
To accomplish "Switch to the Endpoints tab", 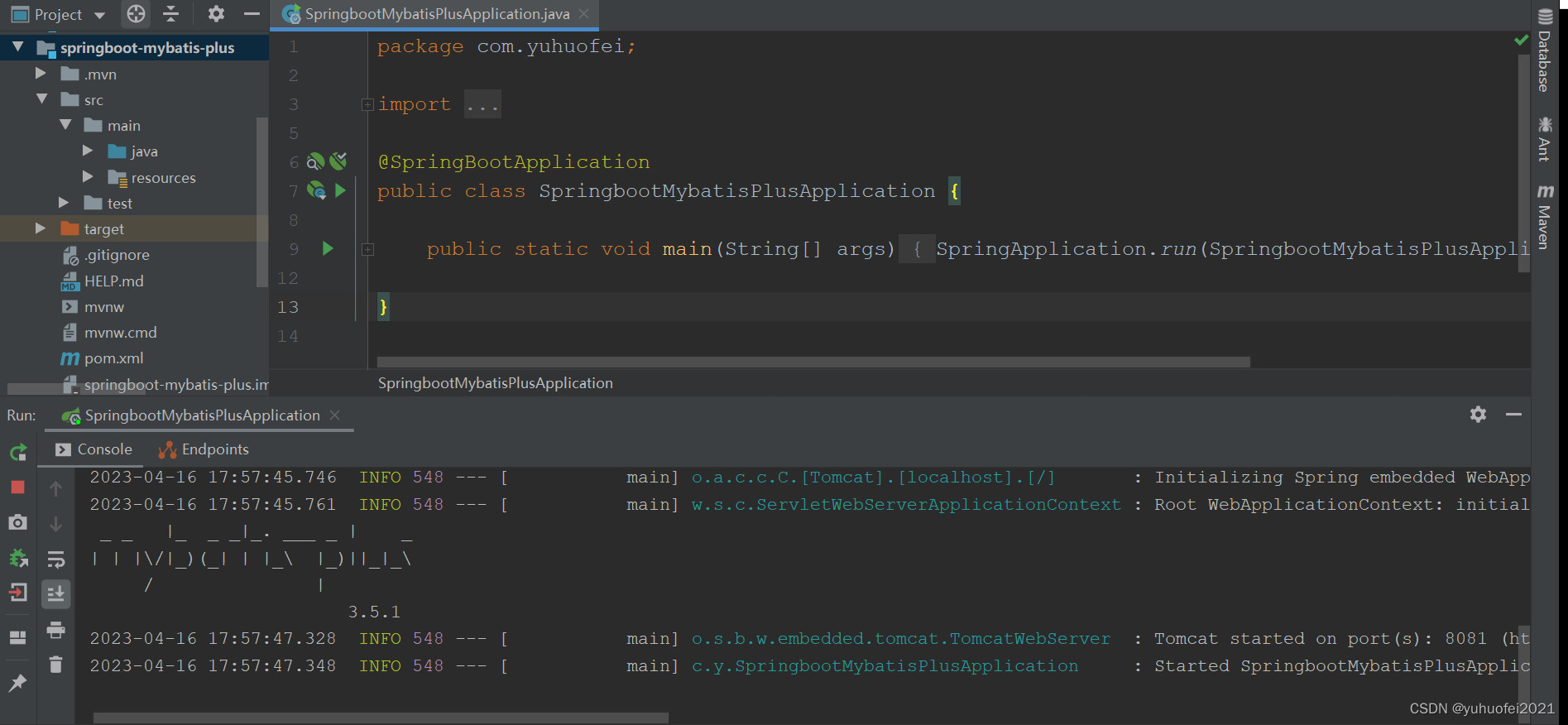I will [204, 449].
